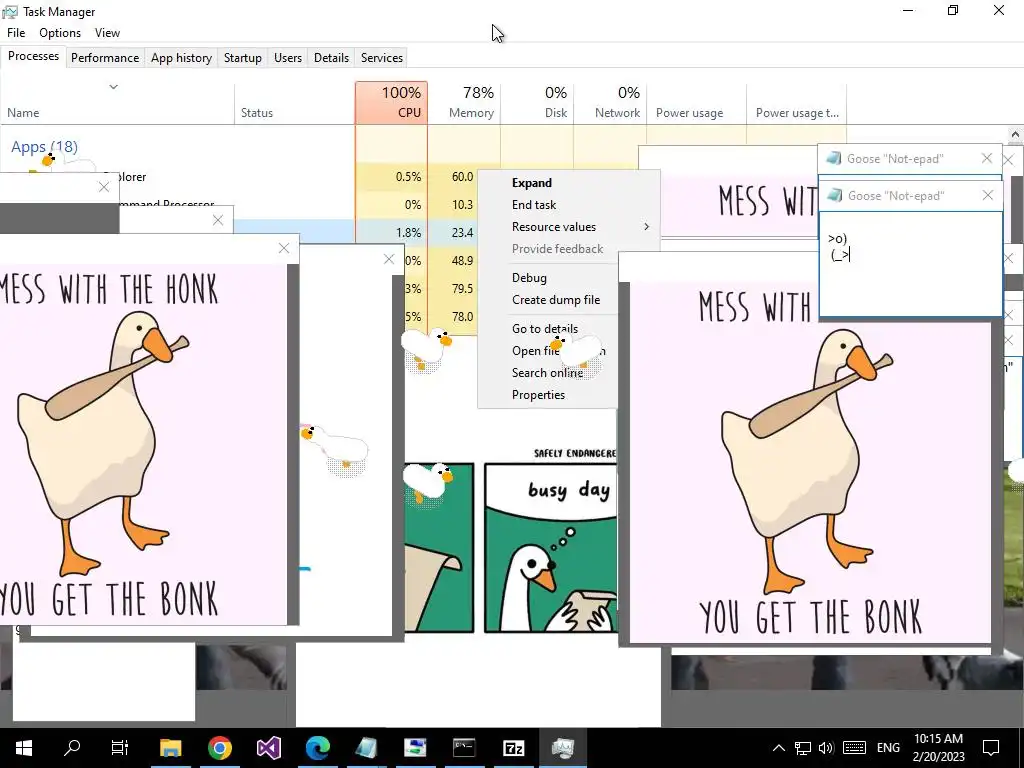Switch ENG input language indicator
The width and height of the screenshot is (1024, 768).
pyautogui.click(x=888, y=748)
